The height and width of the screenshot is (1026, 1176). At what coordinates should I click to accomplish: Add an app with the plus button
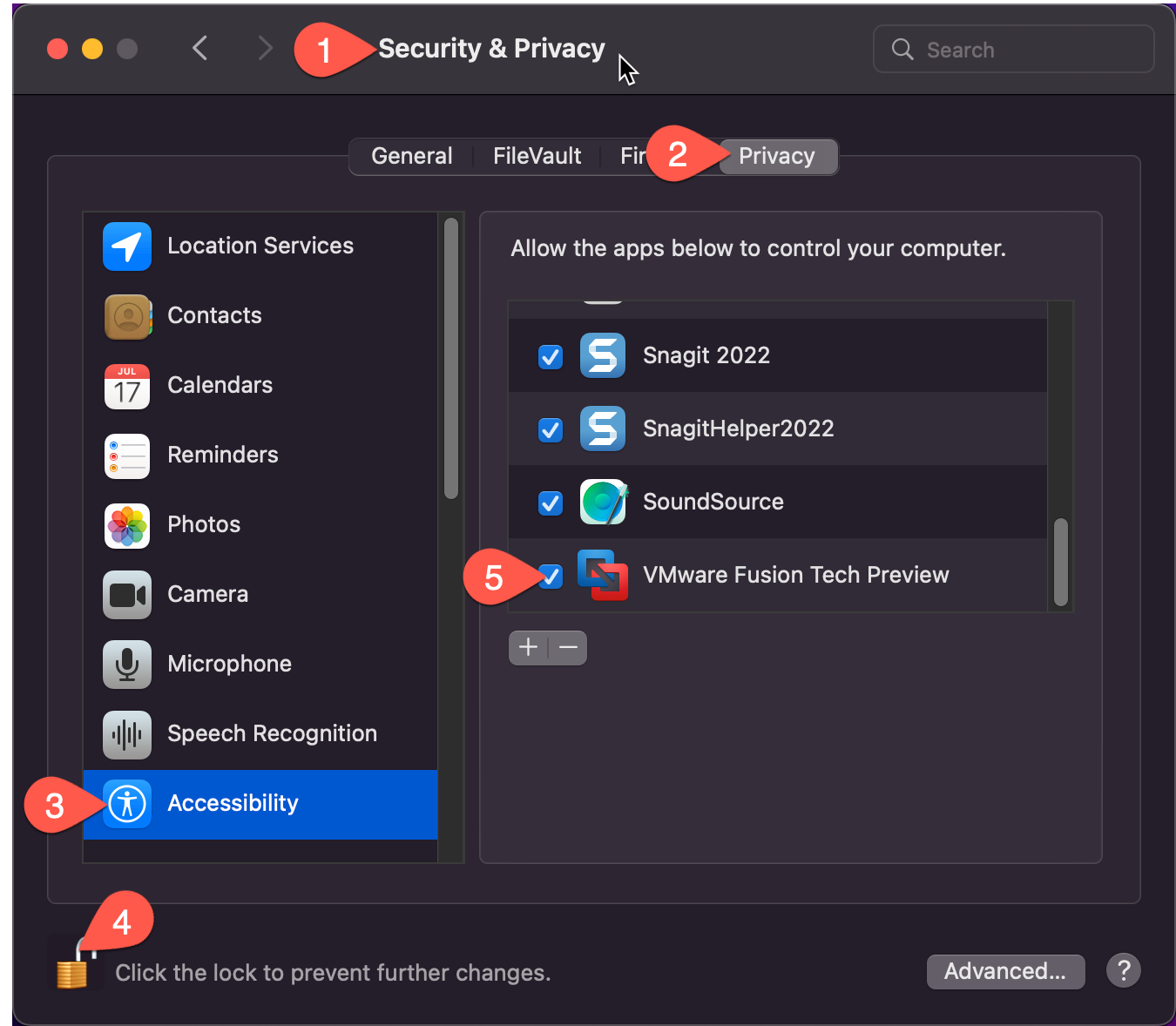pyautogui.click(x=528, y=647)
